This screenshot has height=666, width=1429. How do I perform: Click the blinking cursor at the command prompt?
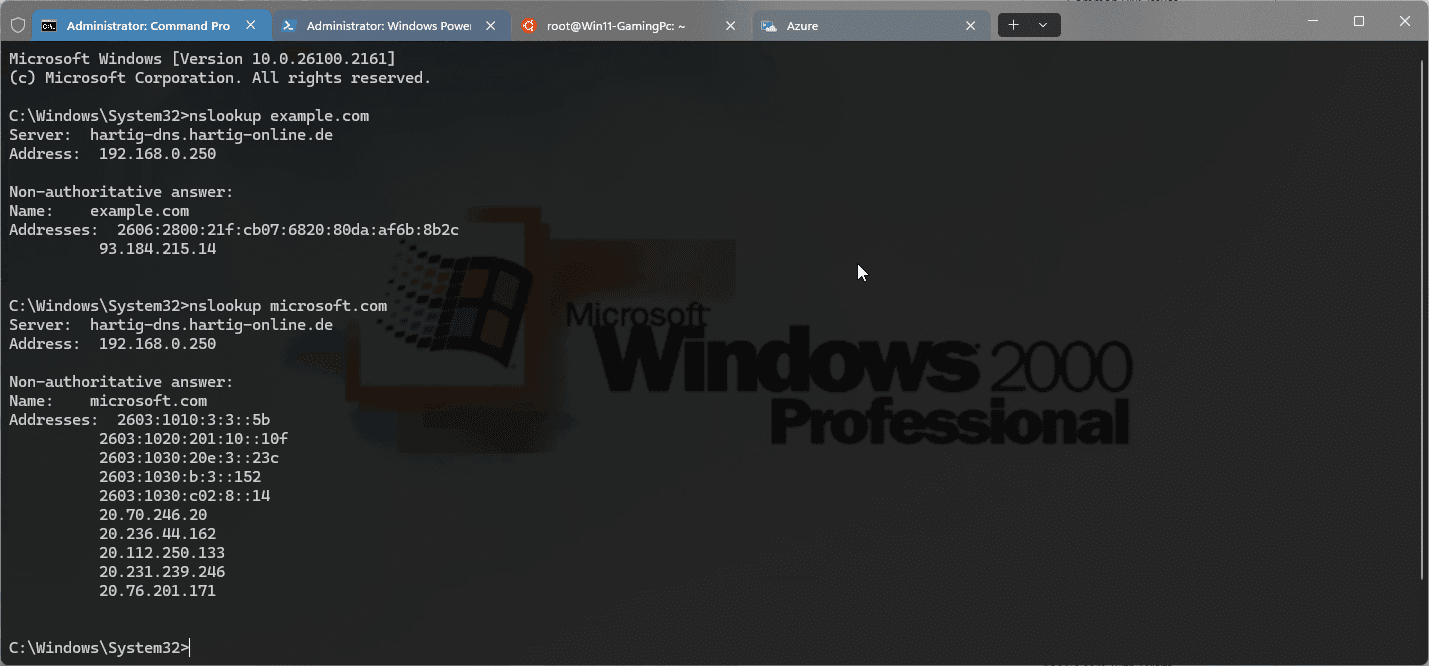pyautogui.click(x=189, y=647)
